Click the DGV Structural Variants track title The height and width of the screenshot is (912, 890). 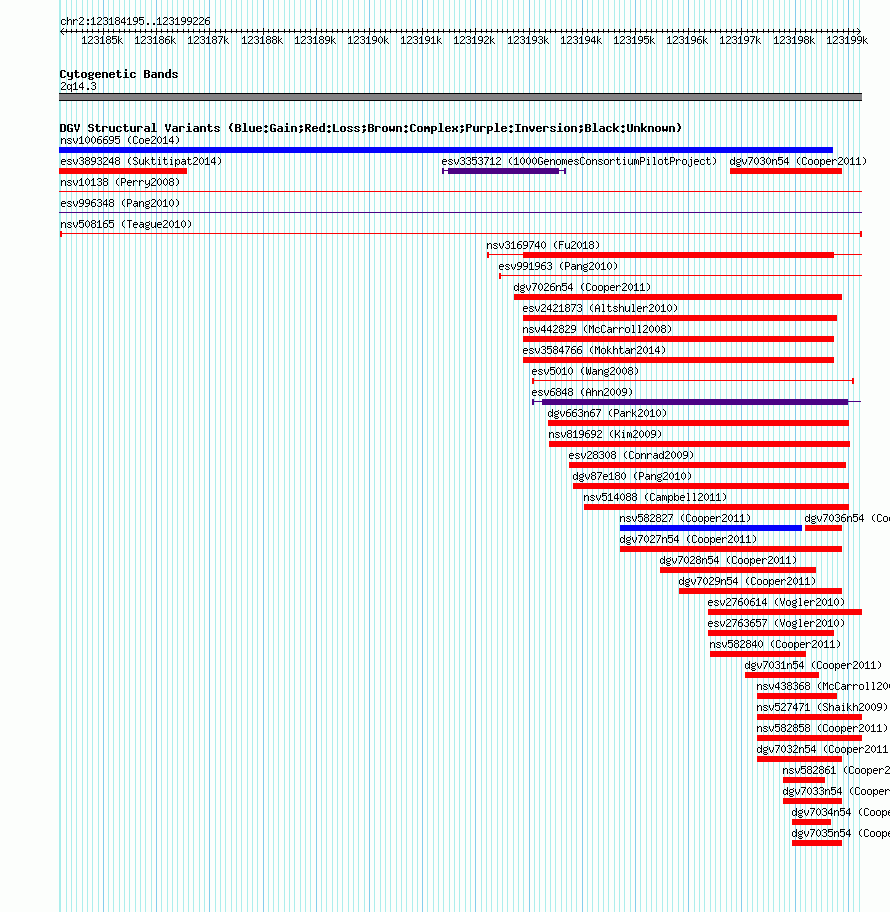[x=371, y=127]
